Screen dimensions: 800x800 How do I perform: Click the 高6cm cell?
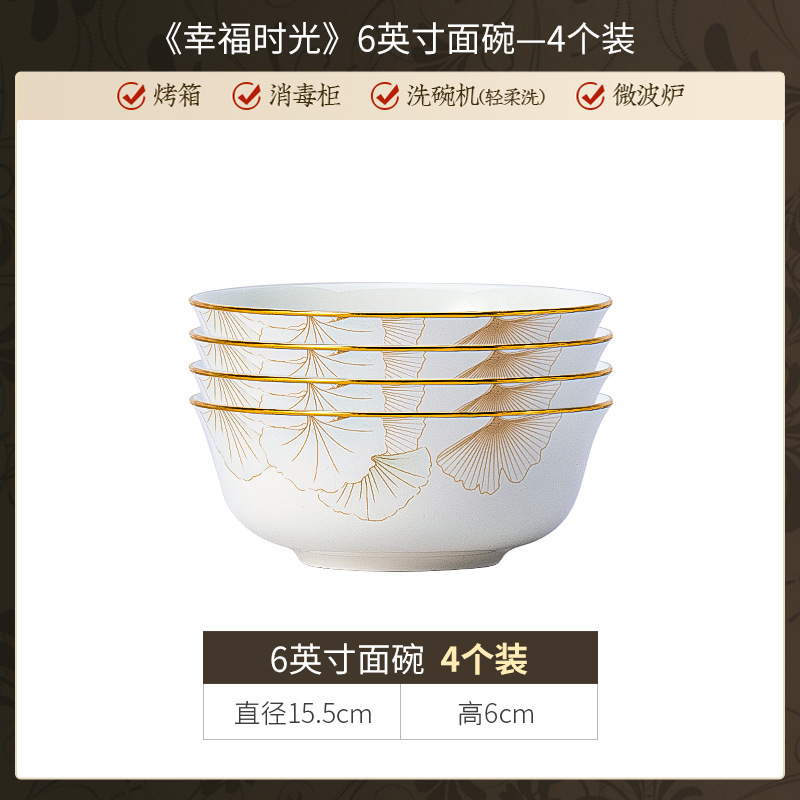(499, 712)
